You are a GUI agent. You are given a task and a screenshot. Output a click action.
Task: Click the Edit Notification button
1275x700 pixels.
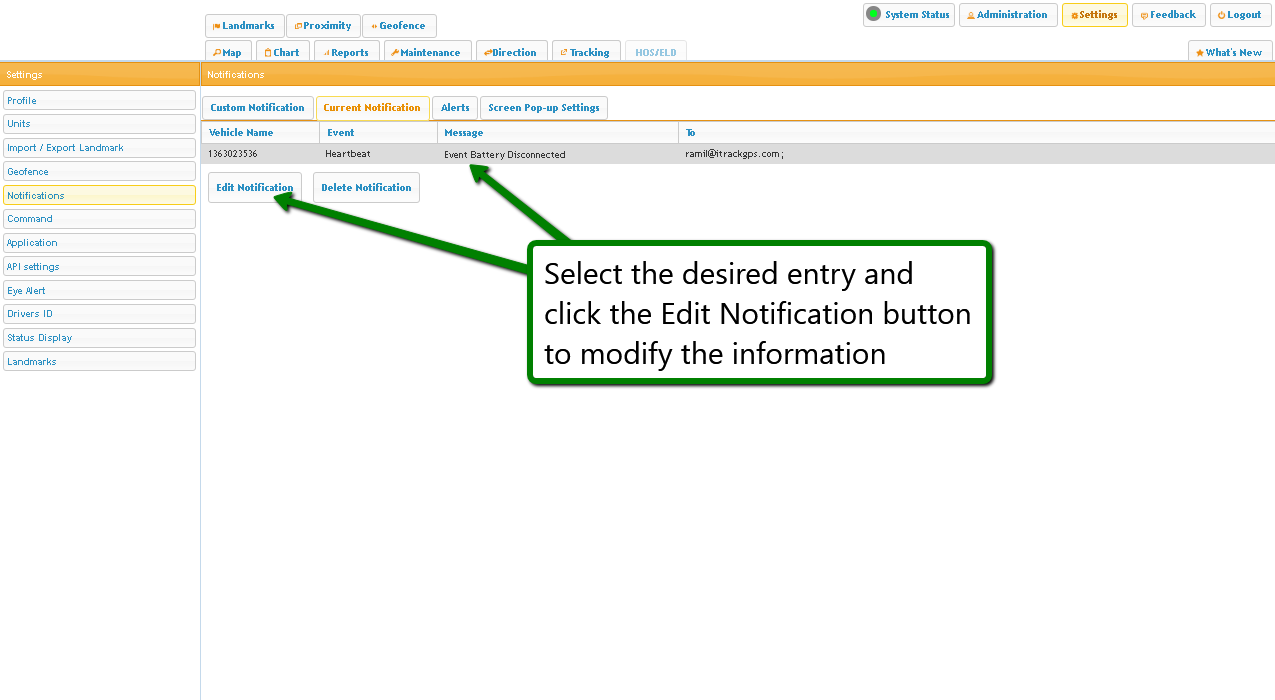254,188
